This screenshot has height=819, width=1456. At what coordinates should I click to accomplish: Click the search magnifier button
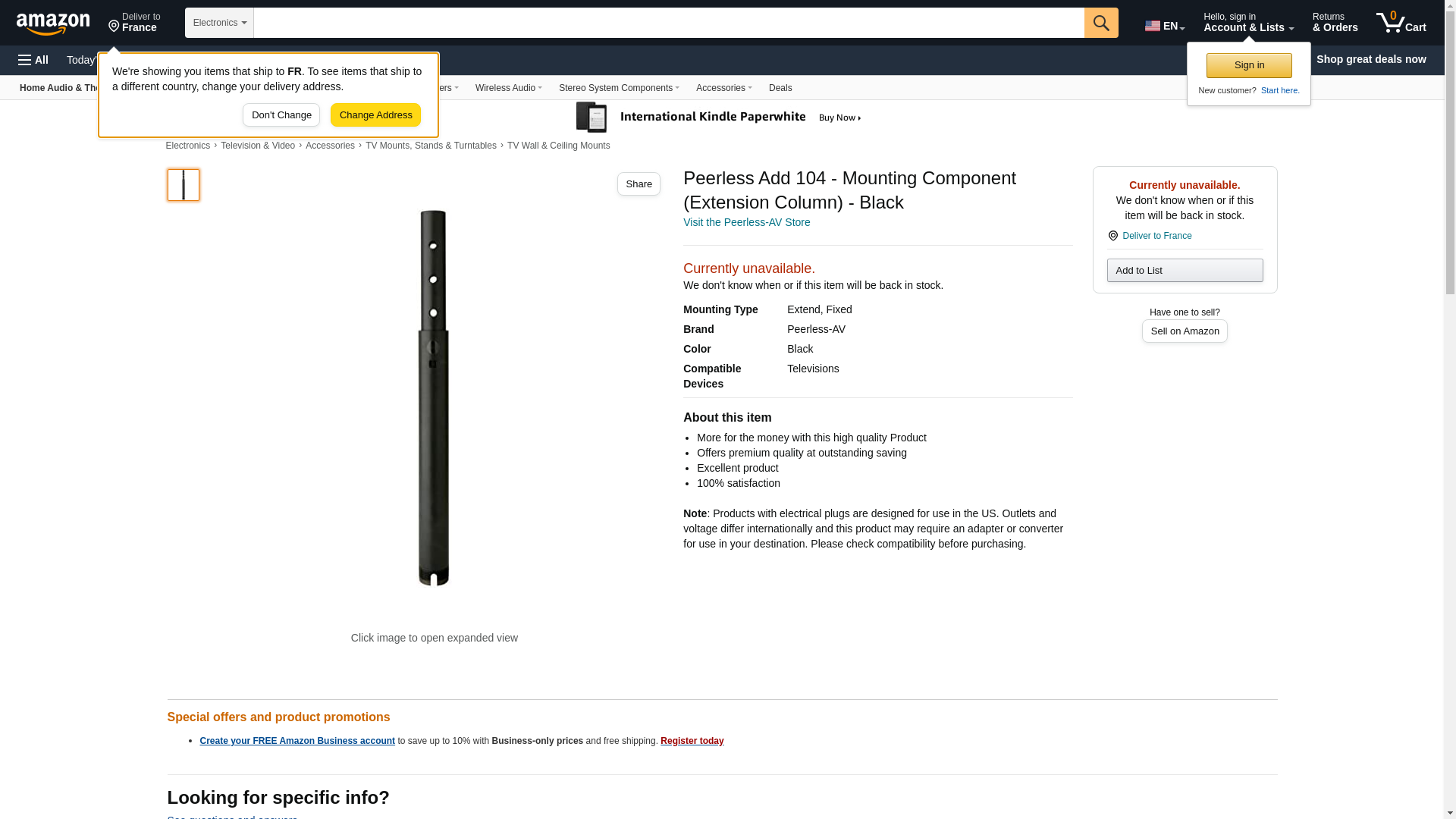pyautogui.click(x=1101, y=23)
